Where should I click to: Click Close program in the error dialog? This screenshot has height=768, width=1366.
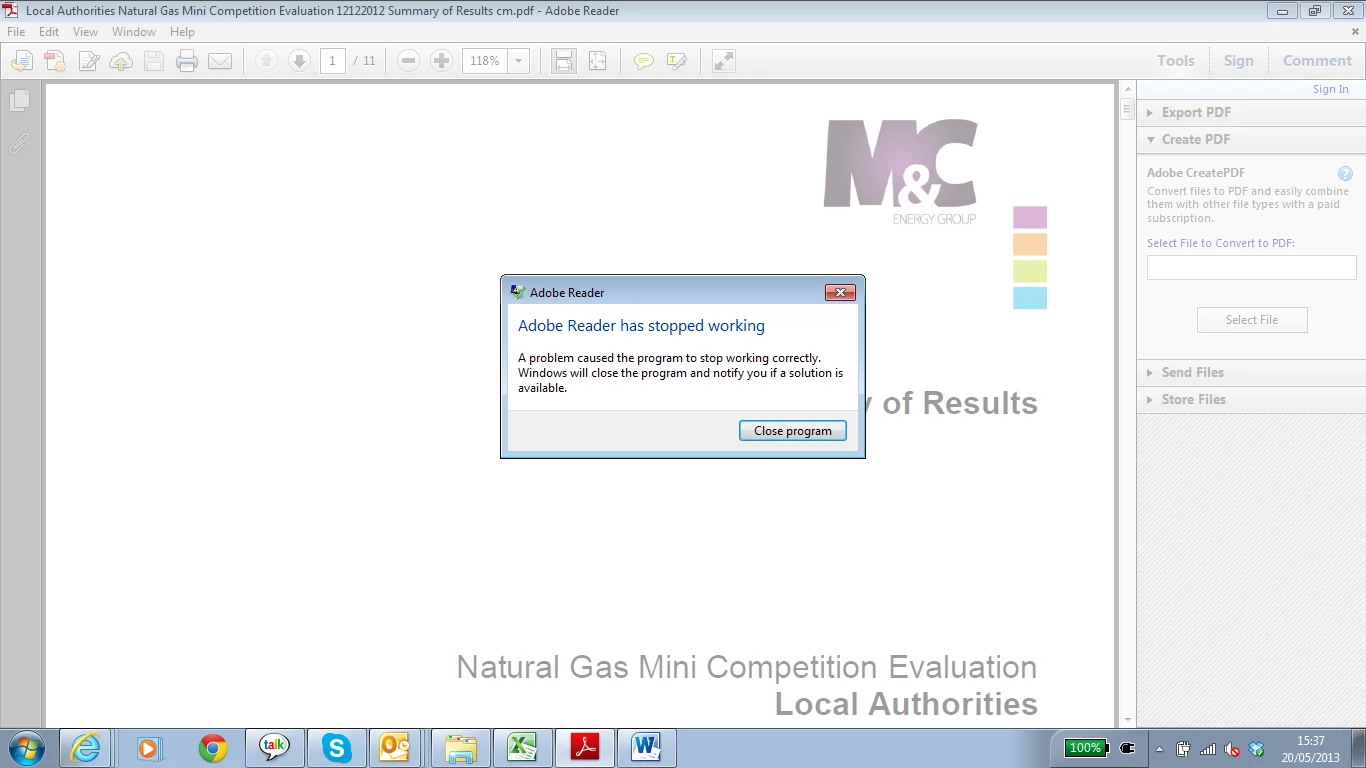pyautogui.click(x=793, y=431)
